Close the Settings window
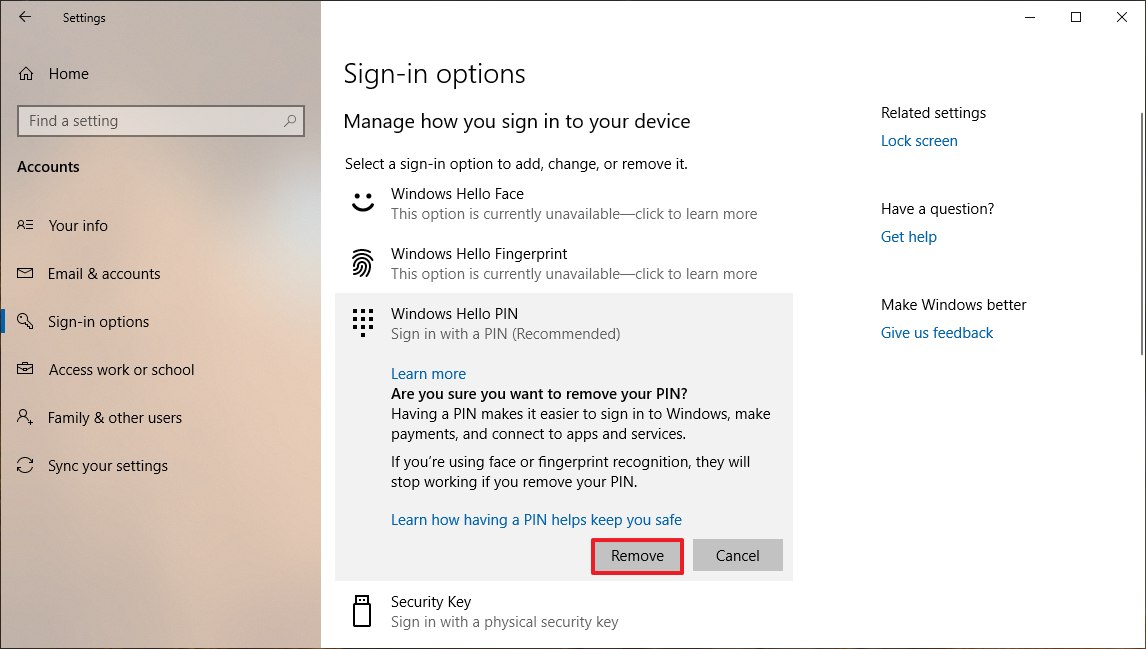Viewport: 1146px width, 649px height. click(x=1122, y=17)
